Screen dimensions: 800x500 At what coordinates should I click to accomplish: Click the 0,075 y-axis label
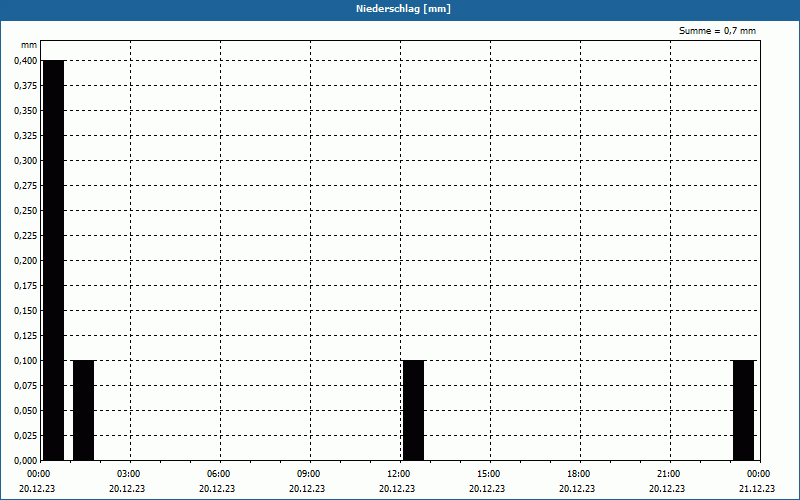coord(26,386)
